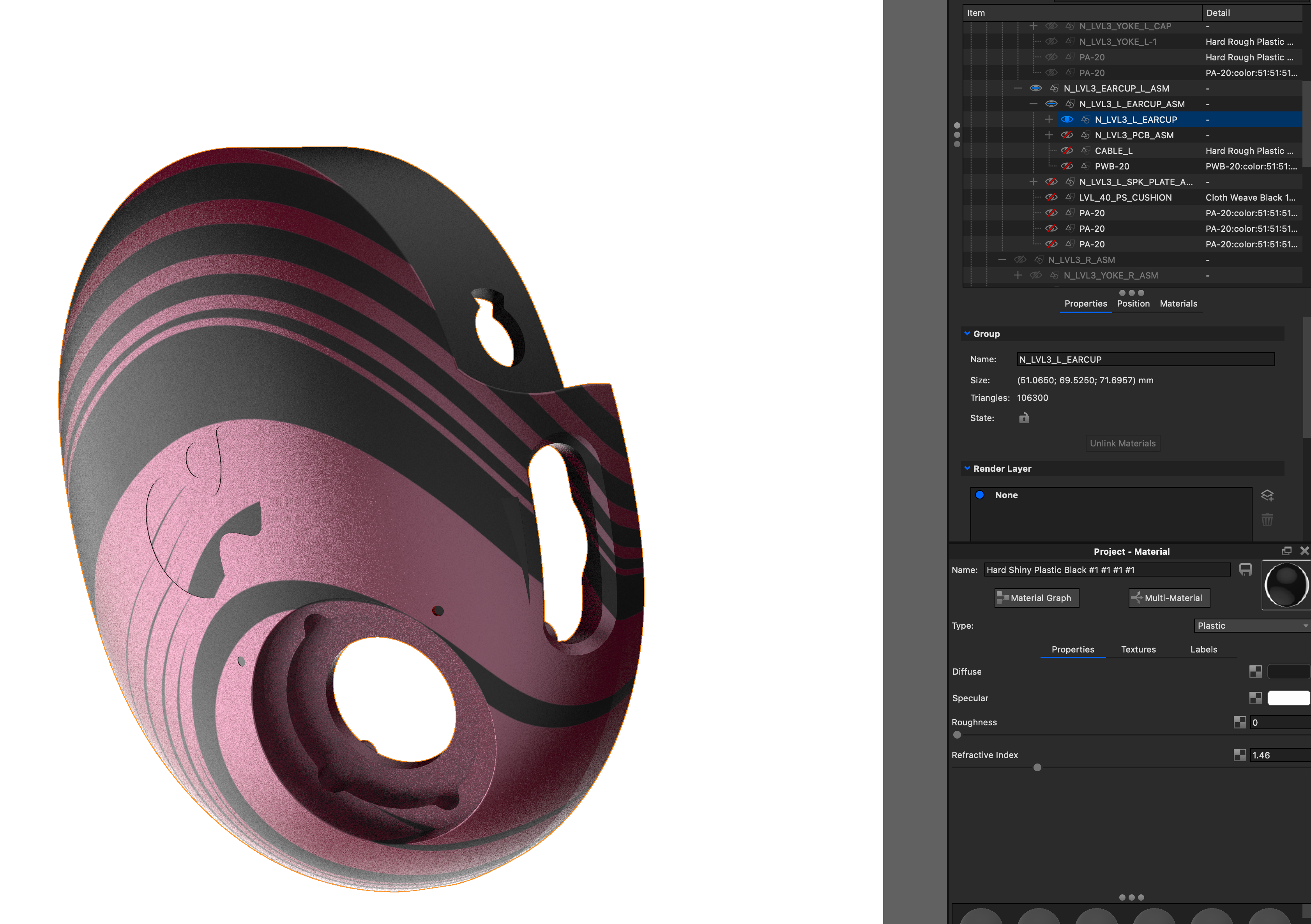Screen dimensions: 1311x924
Task: Open the Material Graph
Action: [1036, 598]
